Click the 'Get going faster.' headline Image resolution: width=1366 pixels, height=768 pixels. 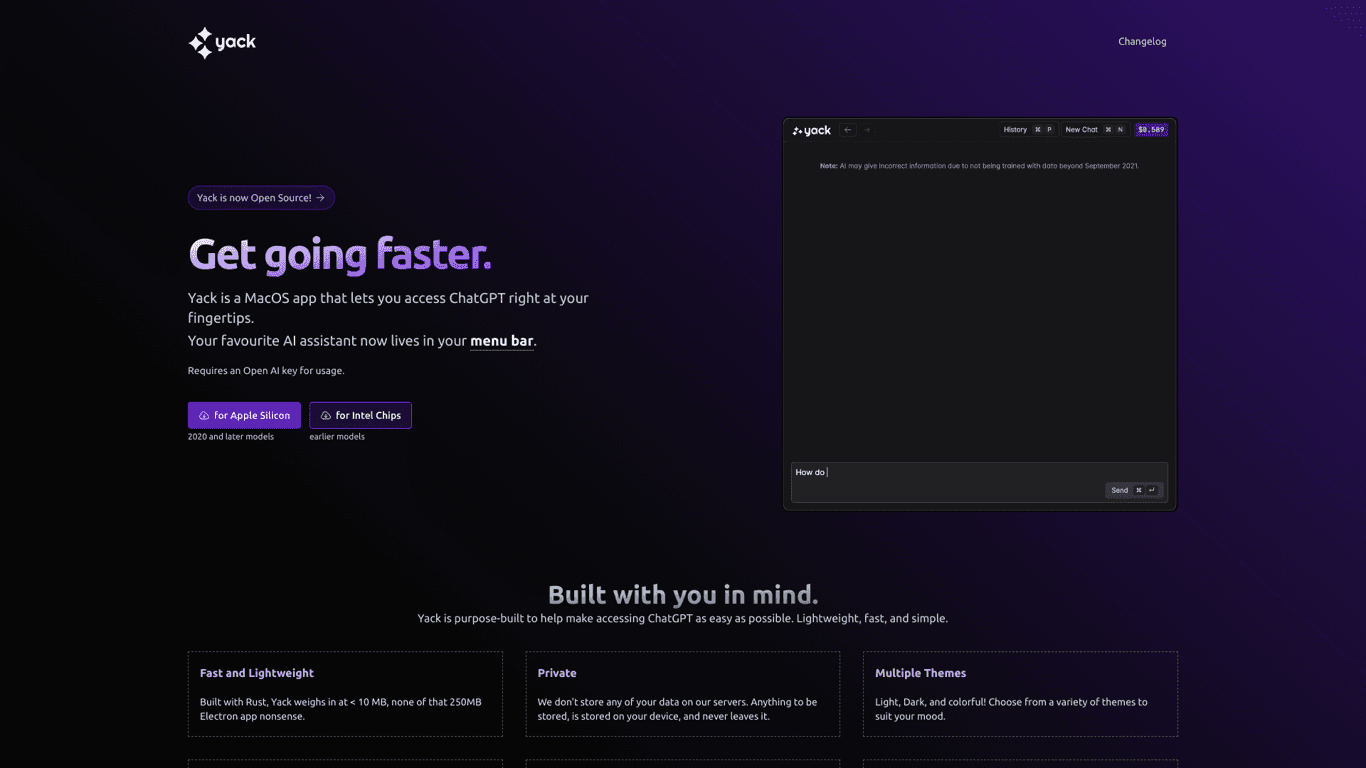click(x=340, y=255)
